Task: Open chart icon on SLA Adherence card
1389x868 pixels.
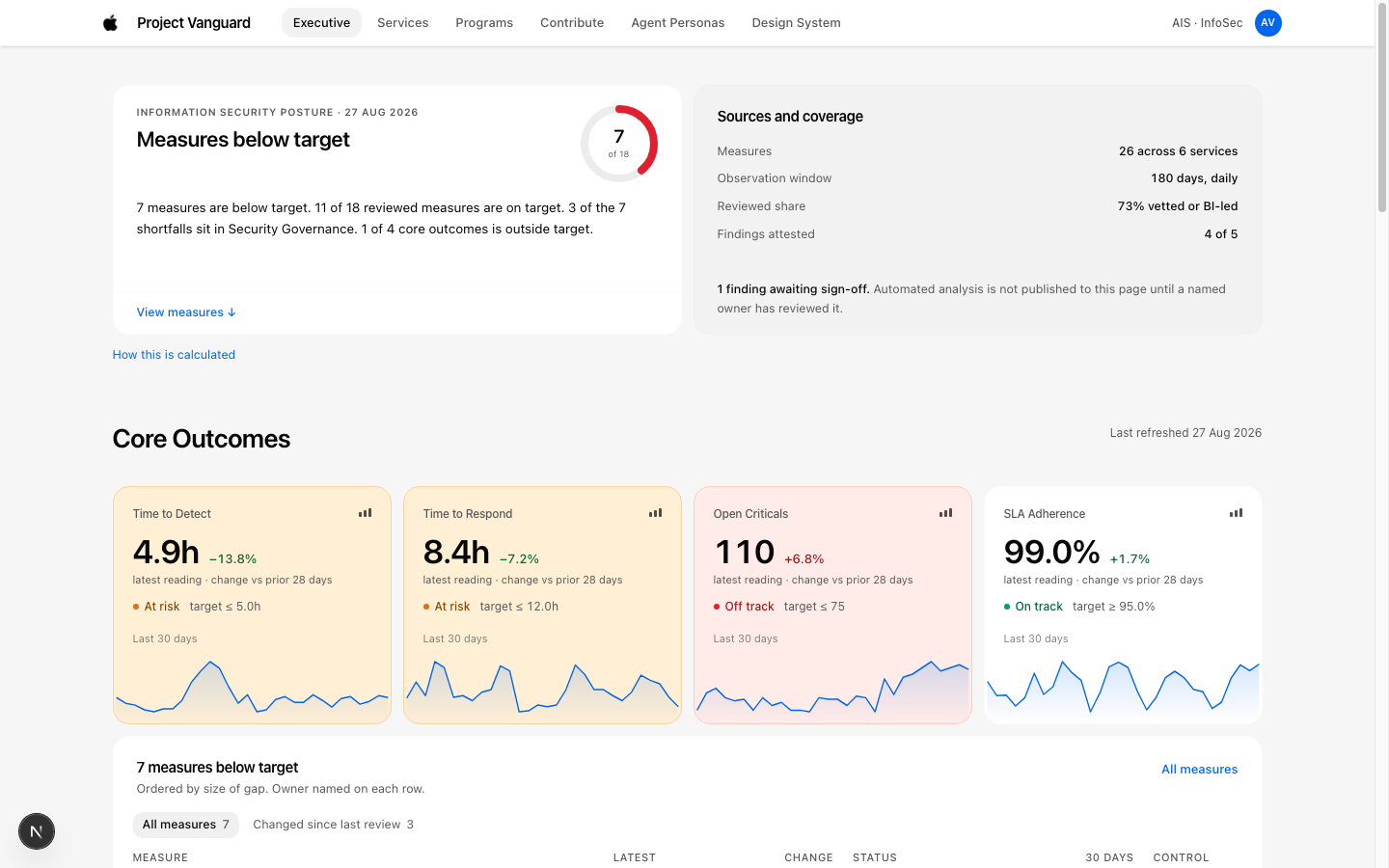Action: (1236, 513)
